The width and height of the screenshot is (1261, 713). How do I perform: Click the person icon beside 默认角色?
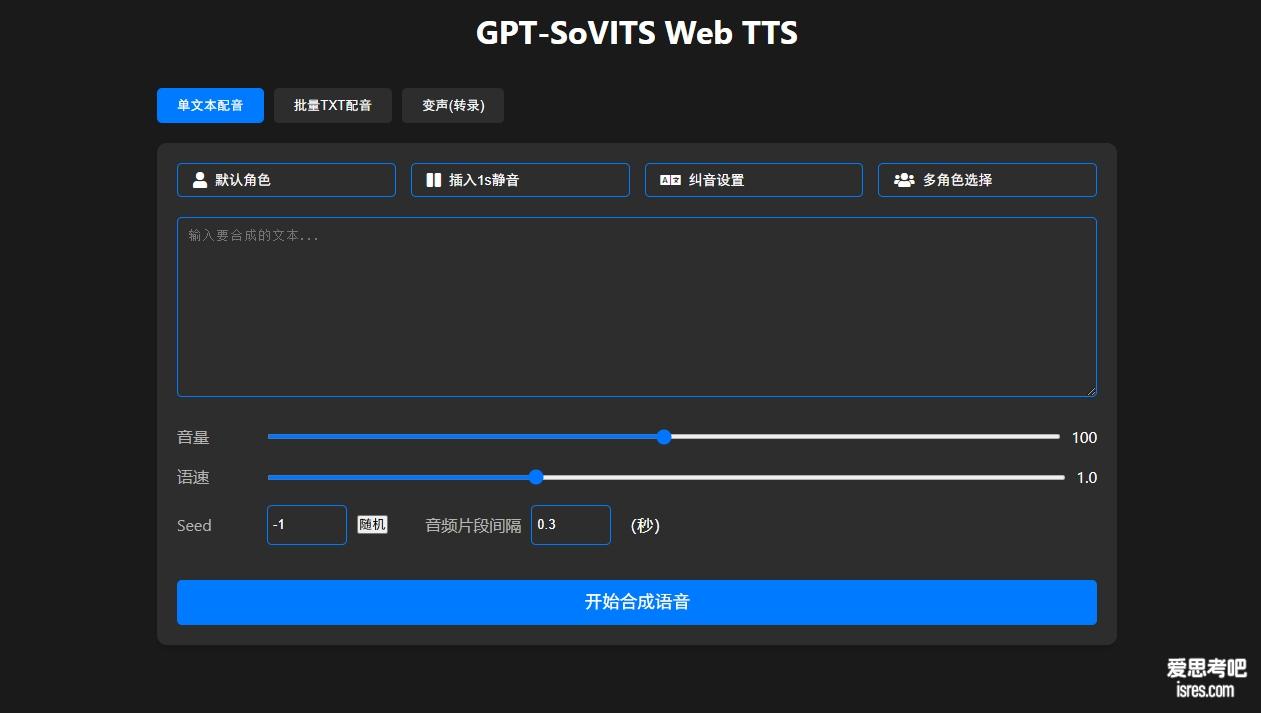click(x=200, y=180)
